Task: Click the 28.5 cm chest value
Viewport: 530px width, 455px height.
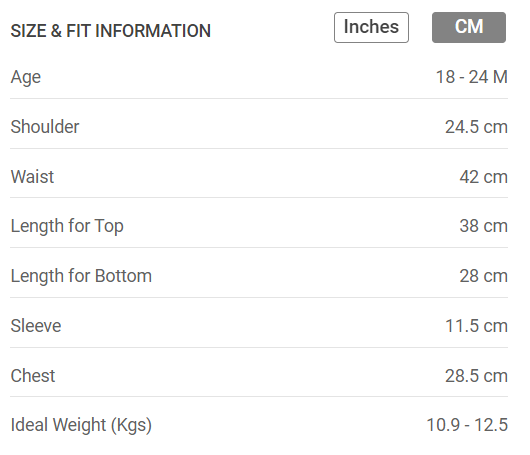Action: [476, 376]
